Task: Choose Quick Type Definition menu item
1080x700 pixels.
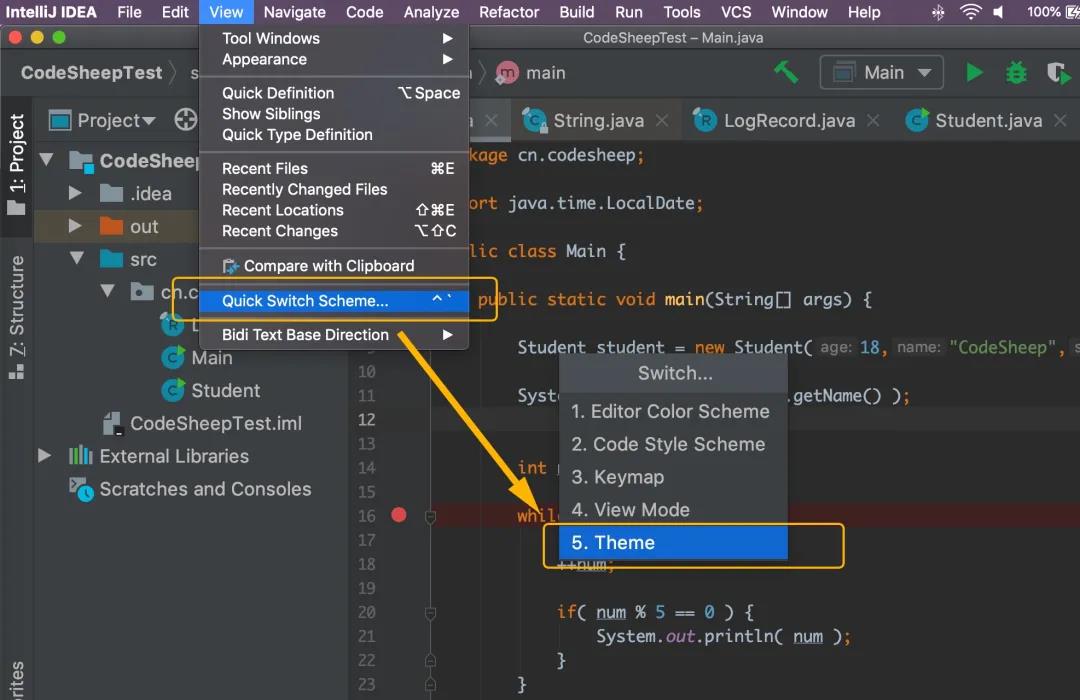Action: tap(334, 134)
